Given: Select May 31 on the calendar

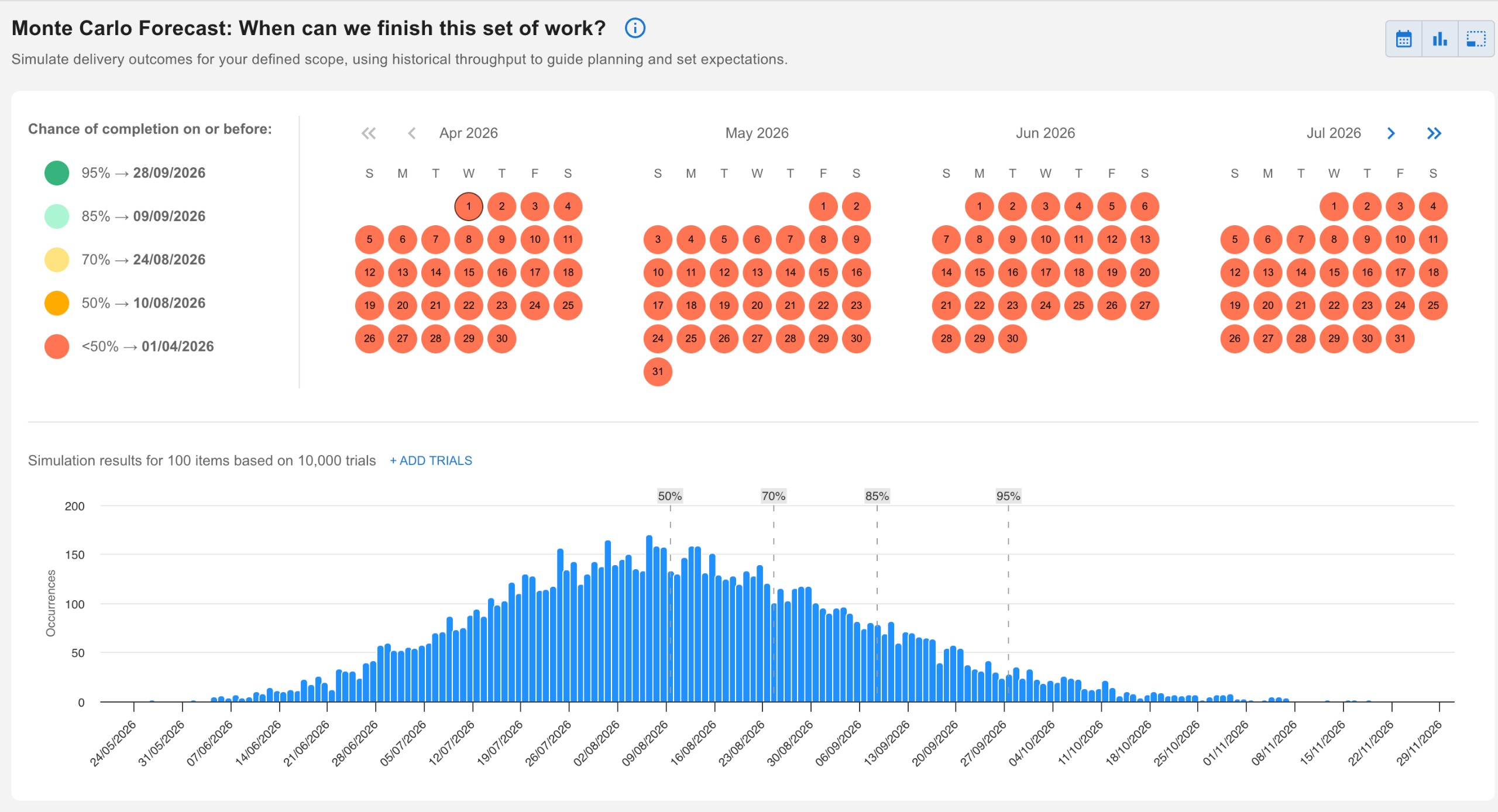Looking at the screenshot, I should pos(658,371).
